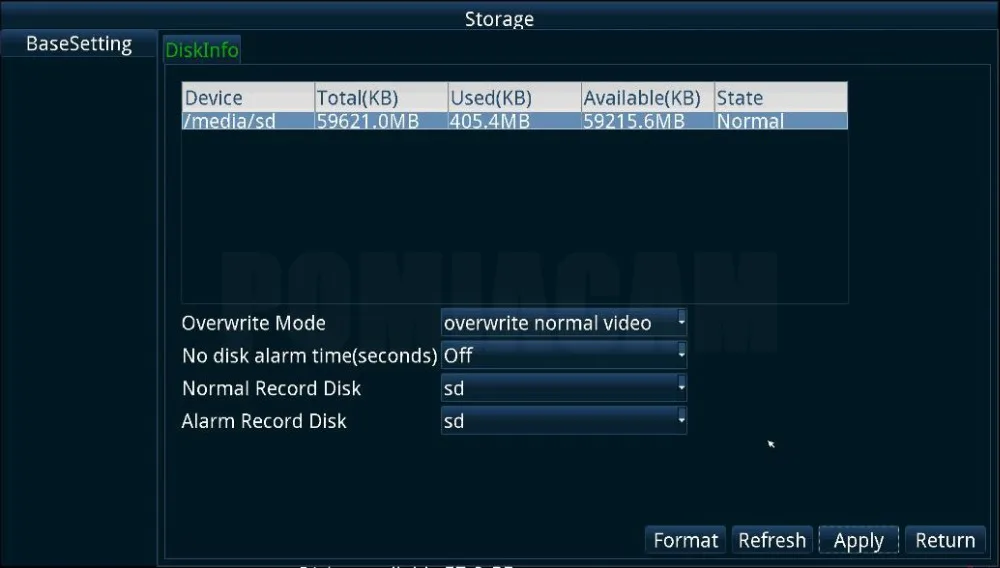Click Return to leave Storage
This screenshot has width=1000, height=568.
945,540
